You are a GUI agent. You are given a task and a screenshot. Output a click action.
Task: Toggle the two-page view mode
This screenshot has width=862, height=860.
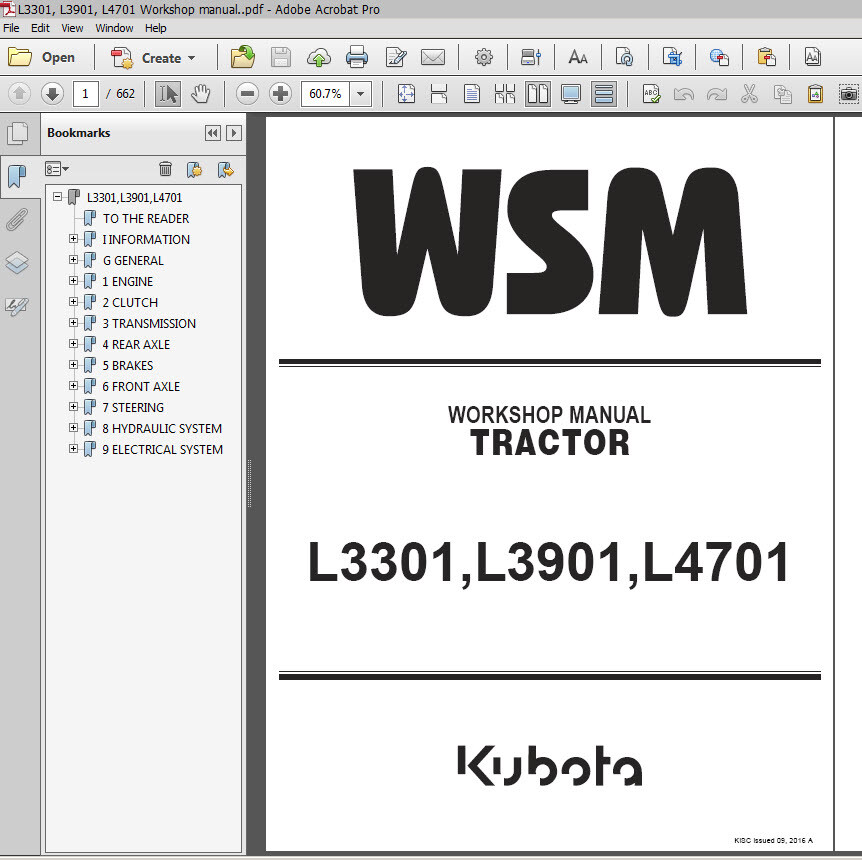coord(538,94)
